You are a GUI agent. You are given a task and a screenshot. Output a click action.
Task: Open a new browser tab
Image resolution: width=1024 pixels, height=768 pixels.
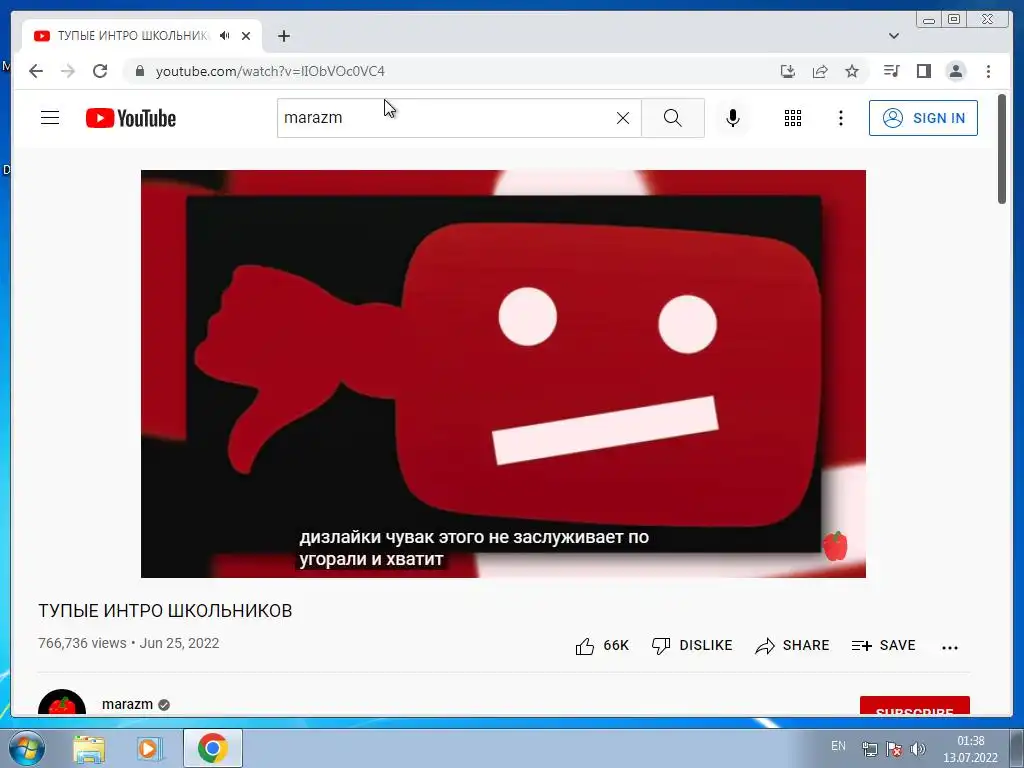pos(283,36)
